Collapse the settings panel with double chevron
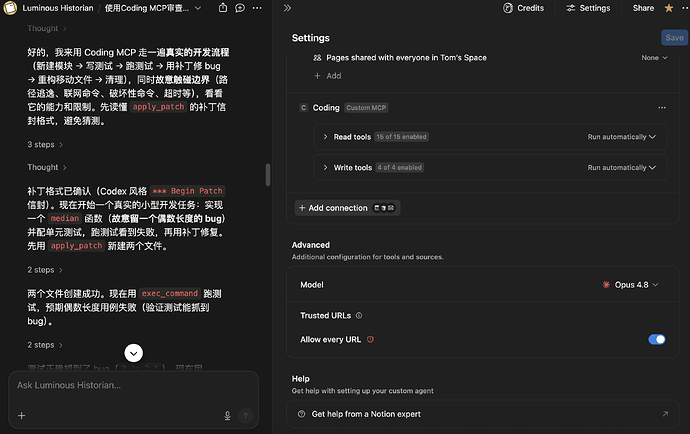 287,8
